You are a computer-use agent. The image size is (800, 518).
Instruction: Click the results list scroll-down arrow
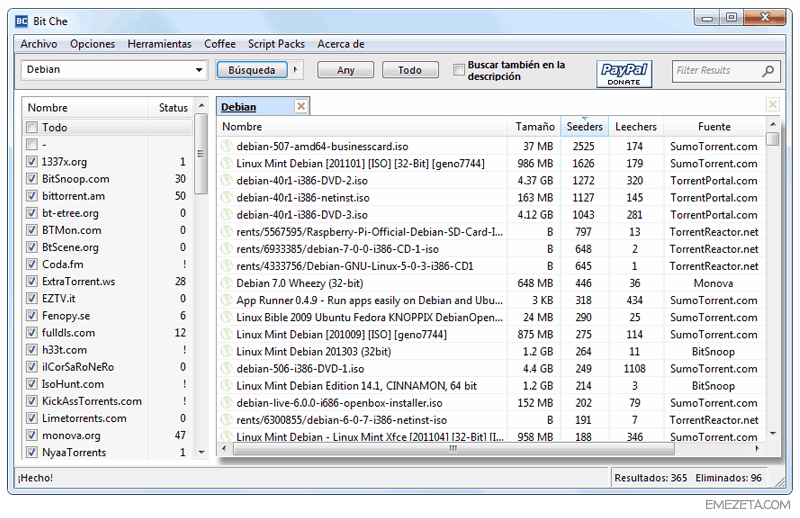tap(773, 434)
